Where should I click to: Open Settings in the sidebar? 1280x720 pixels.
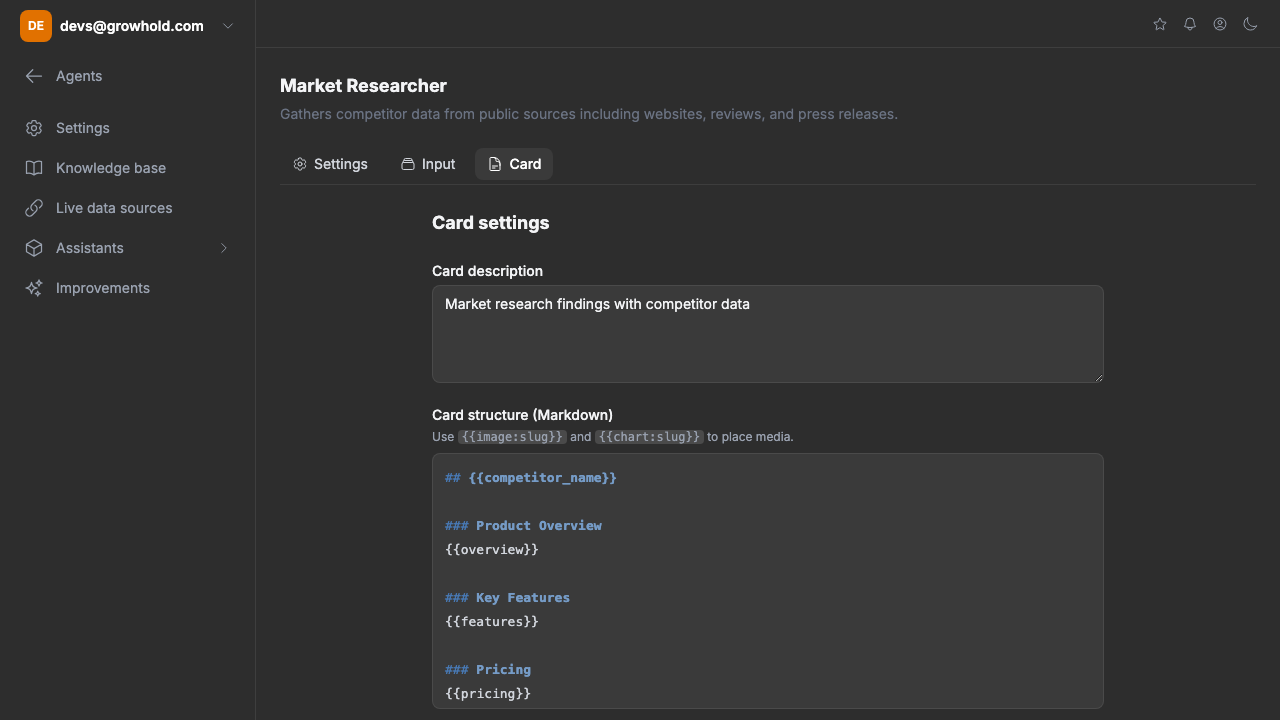click(82, 128)
